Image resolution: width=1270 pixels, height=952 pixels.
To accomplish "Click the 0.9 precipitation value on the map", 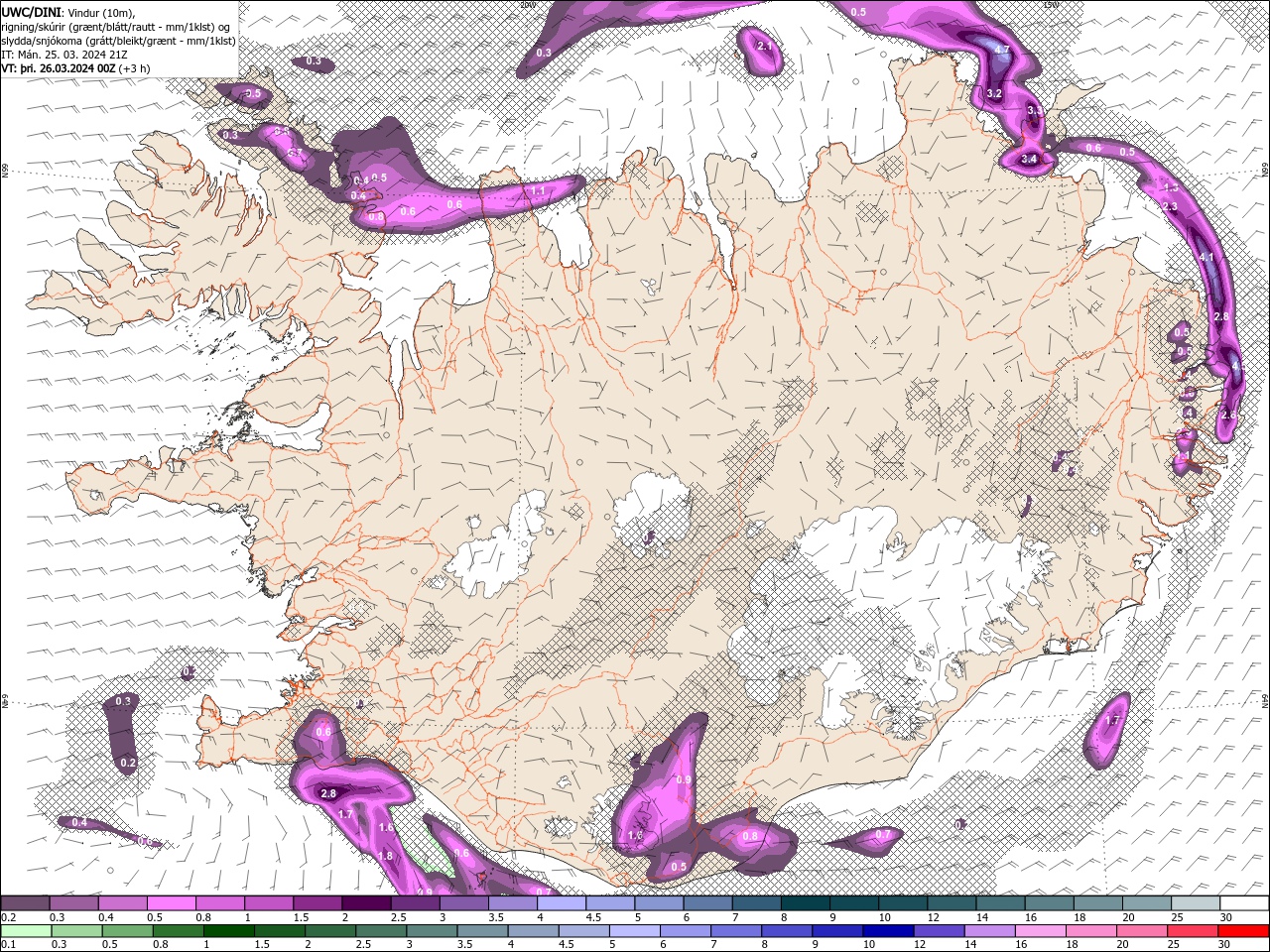I will pyautogui.click(x=683, y=779).
